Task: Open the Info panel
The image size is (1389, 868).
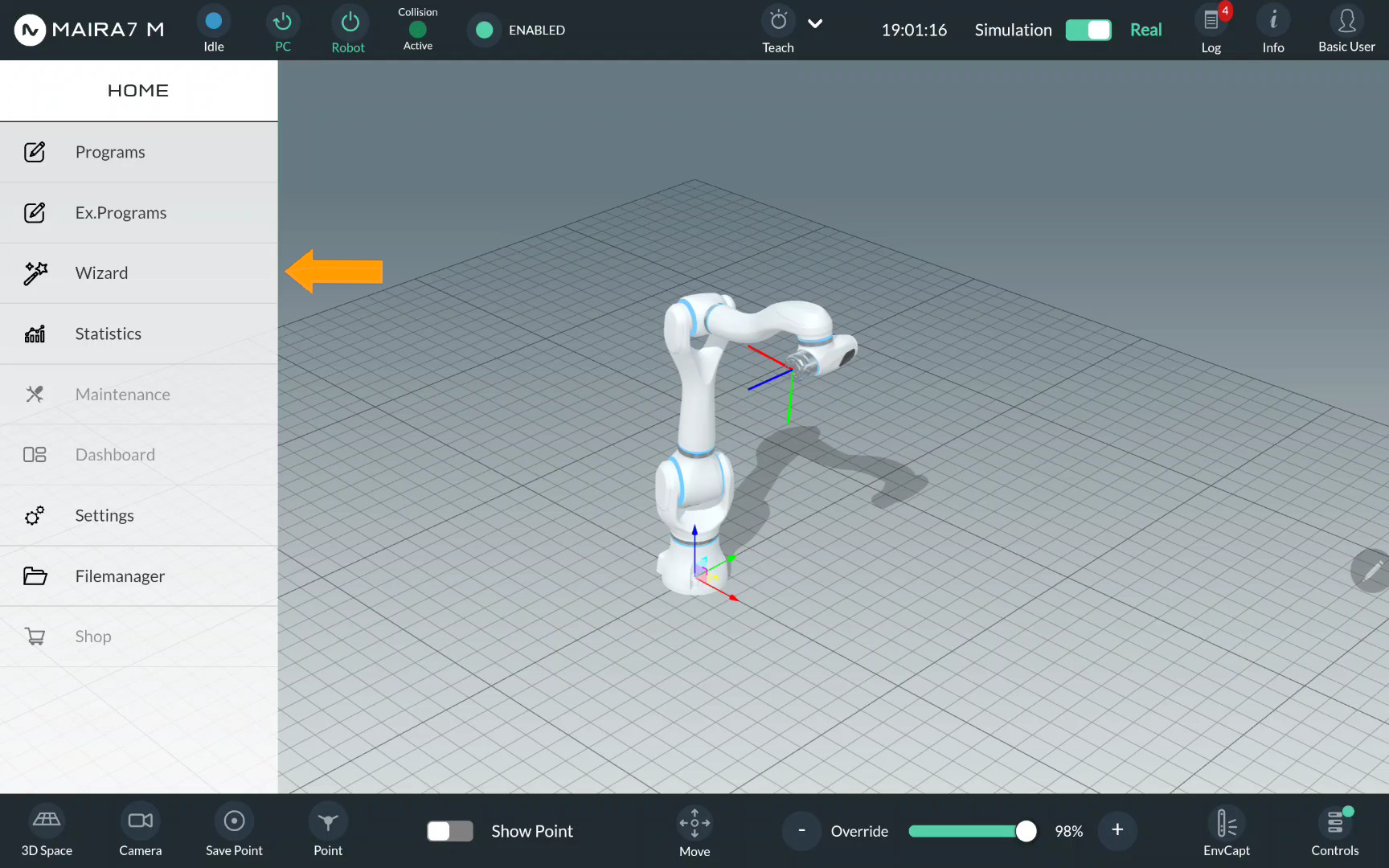Action: coord(1273,20)
